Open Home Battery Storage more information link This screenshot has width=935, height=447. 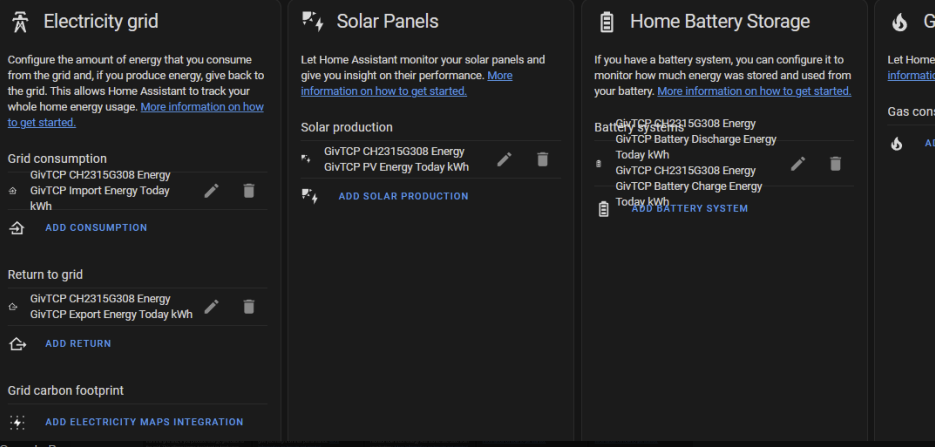(754, 91)
